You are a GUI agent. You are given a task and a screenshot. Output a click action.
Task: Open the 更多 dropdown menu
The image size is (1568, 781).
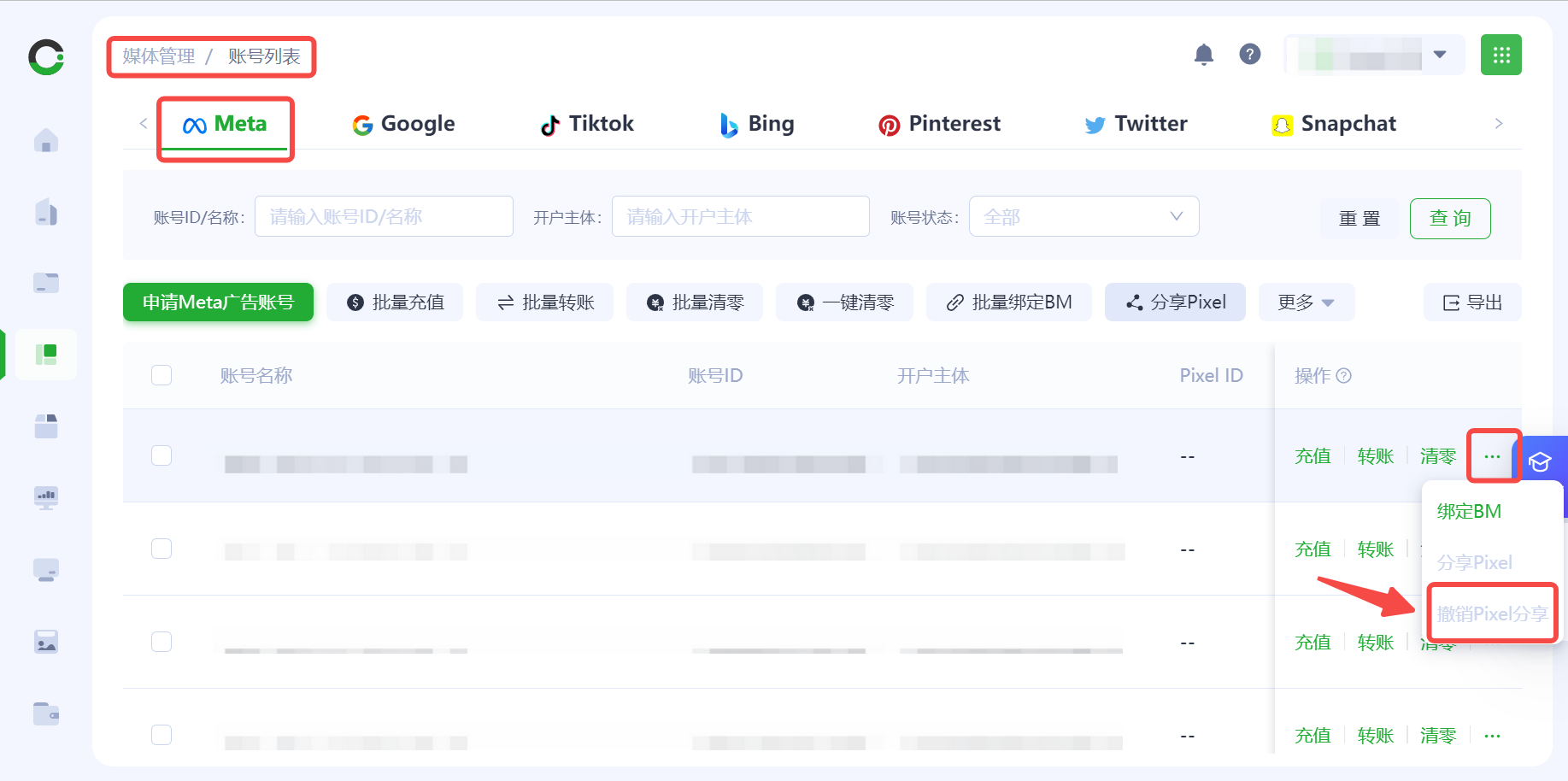(x=1305, y=302)
